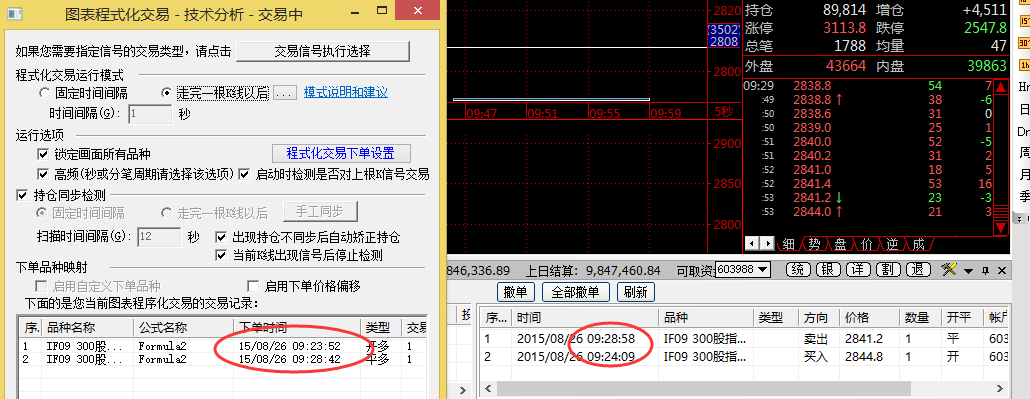
Task: Click the tick list vertical scrollbar thumb
Action: pos(1001,214)
